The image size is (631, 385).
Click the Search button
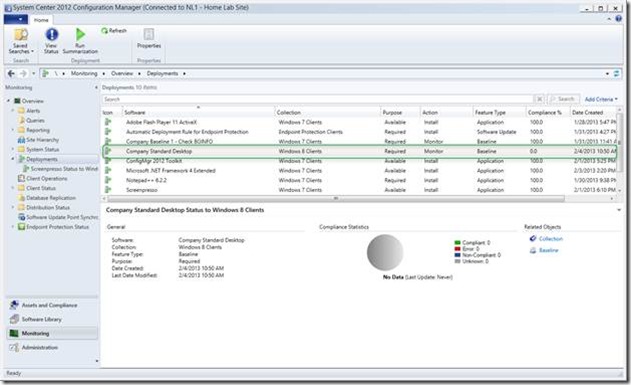coord(563,99)
